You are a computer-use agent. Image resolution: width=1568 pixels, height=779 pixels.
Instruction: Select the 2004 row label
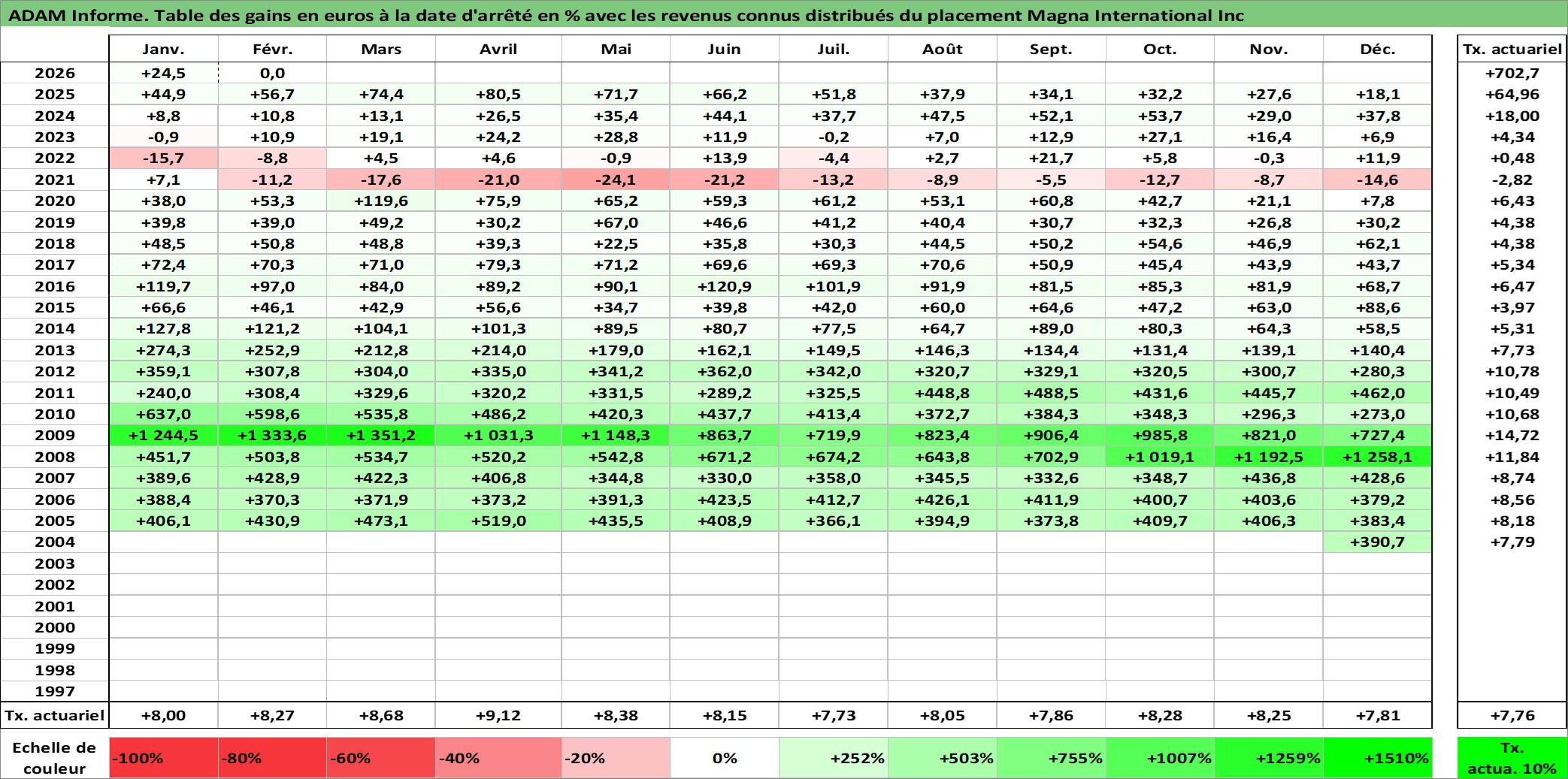tap(55, 542)
